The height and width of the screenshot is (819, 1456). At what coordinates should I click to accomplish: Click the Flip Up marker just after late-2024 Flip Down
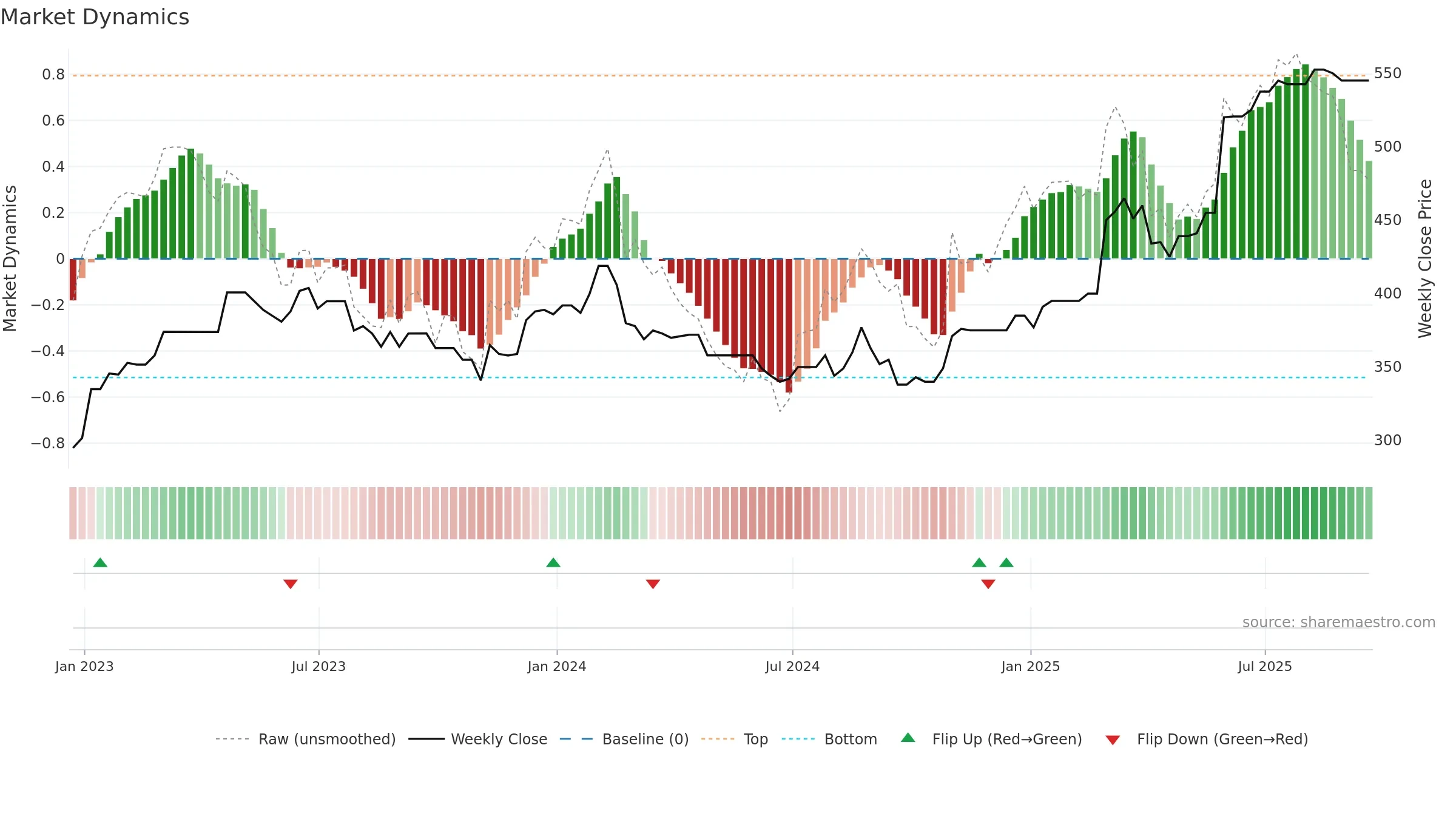(1006, 562)
